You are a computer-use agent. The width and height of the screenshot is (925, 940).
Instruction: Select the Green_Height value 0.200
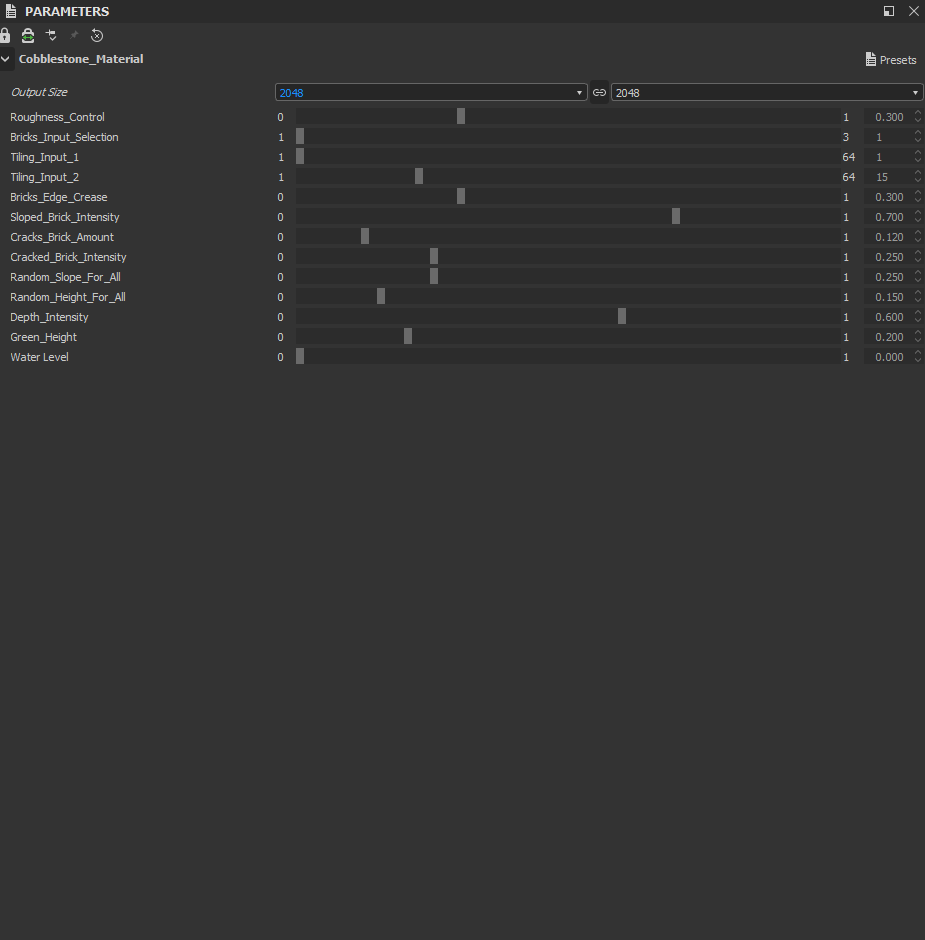coord(888,337)
